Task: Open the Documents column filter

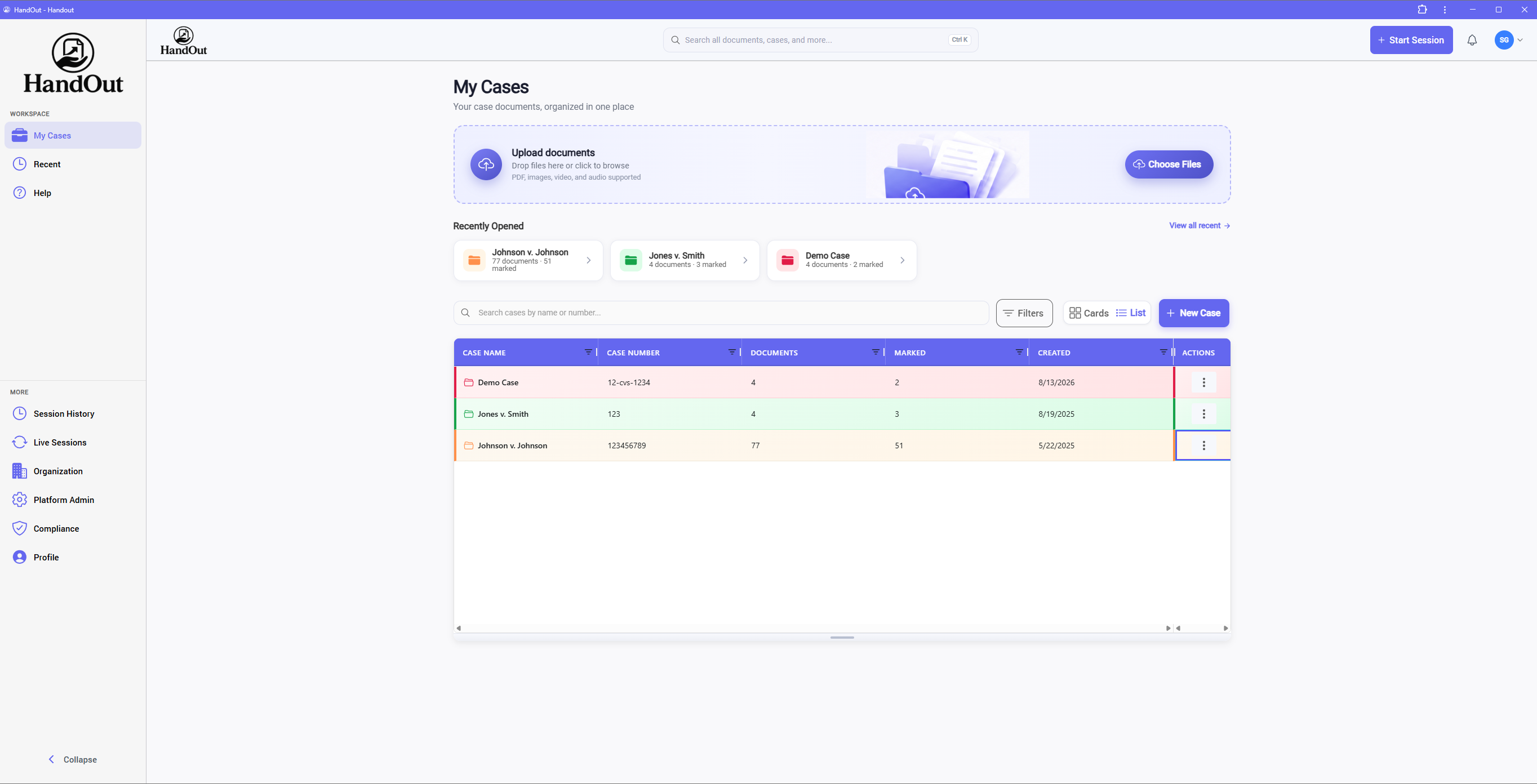Action: click(x=876, y=352)
